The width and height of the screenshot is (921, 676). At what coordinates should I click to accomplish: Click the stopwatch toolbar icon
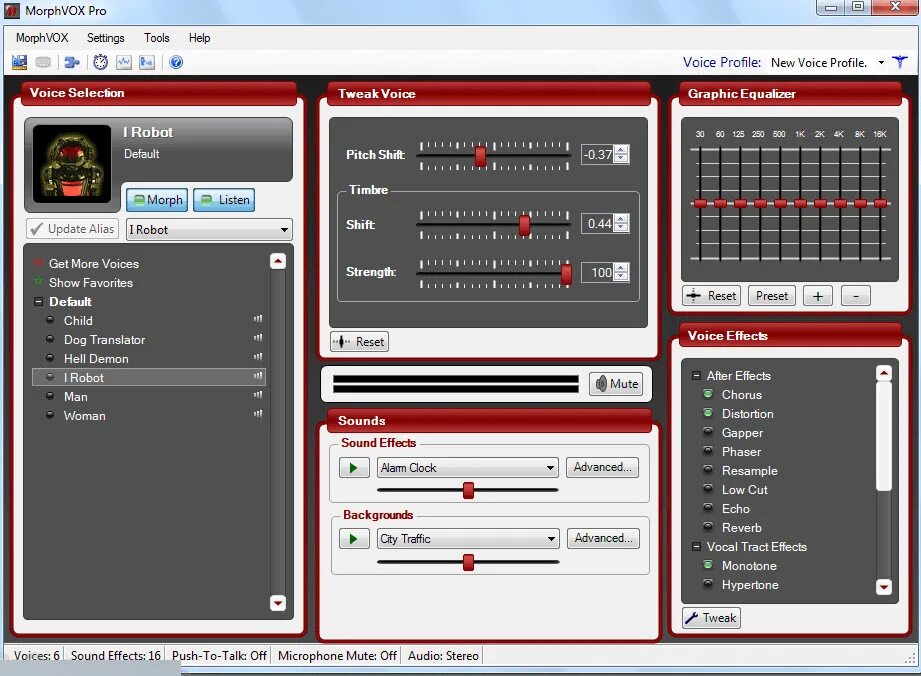click(x=100, y=62)
